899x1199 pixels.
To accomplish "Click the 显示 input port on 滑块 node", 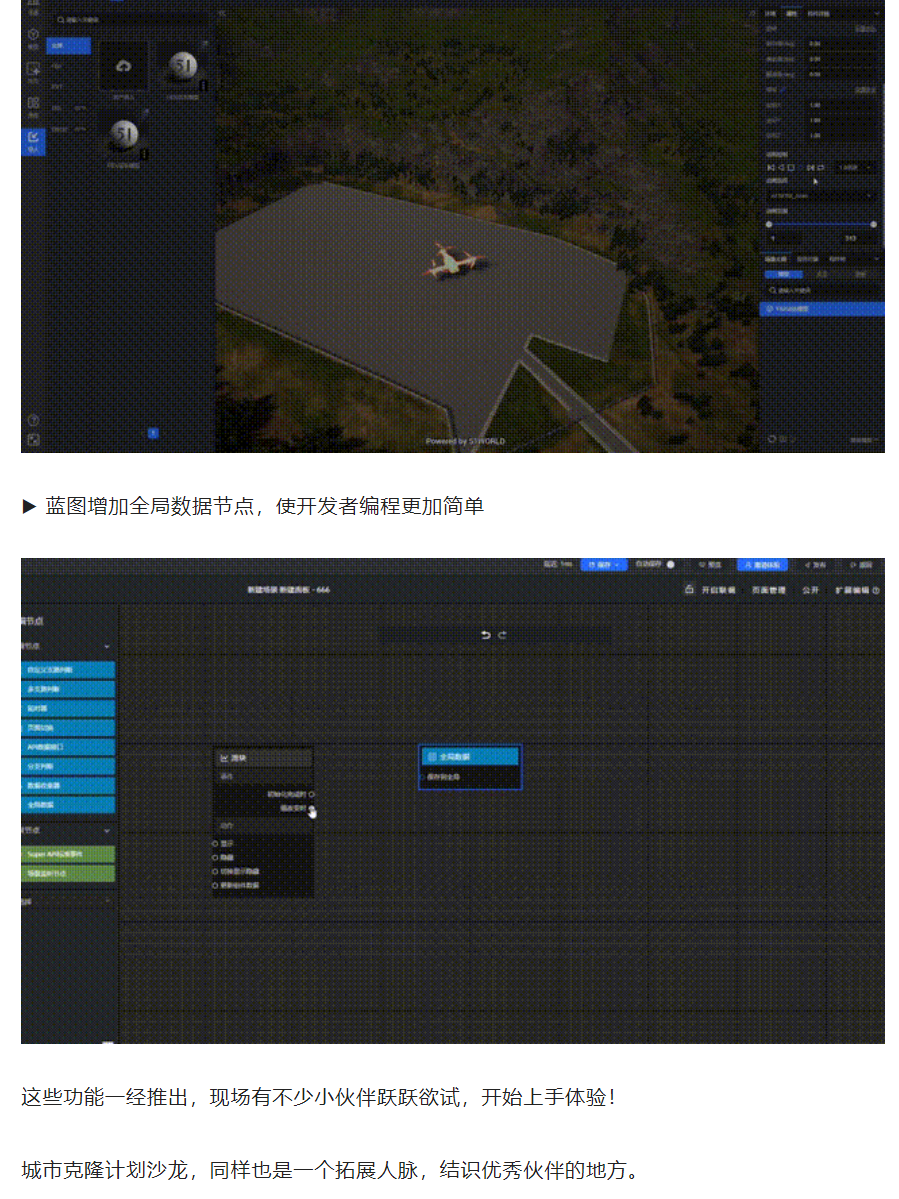I will coord(216,843).
